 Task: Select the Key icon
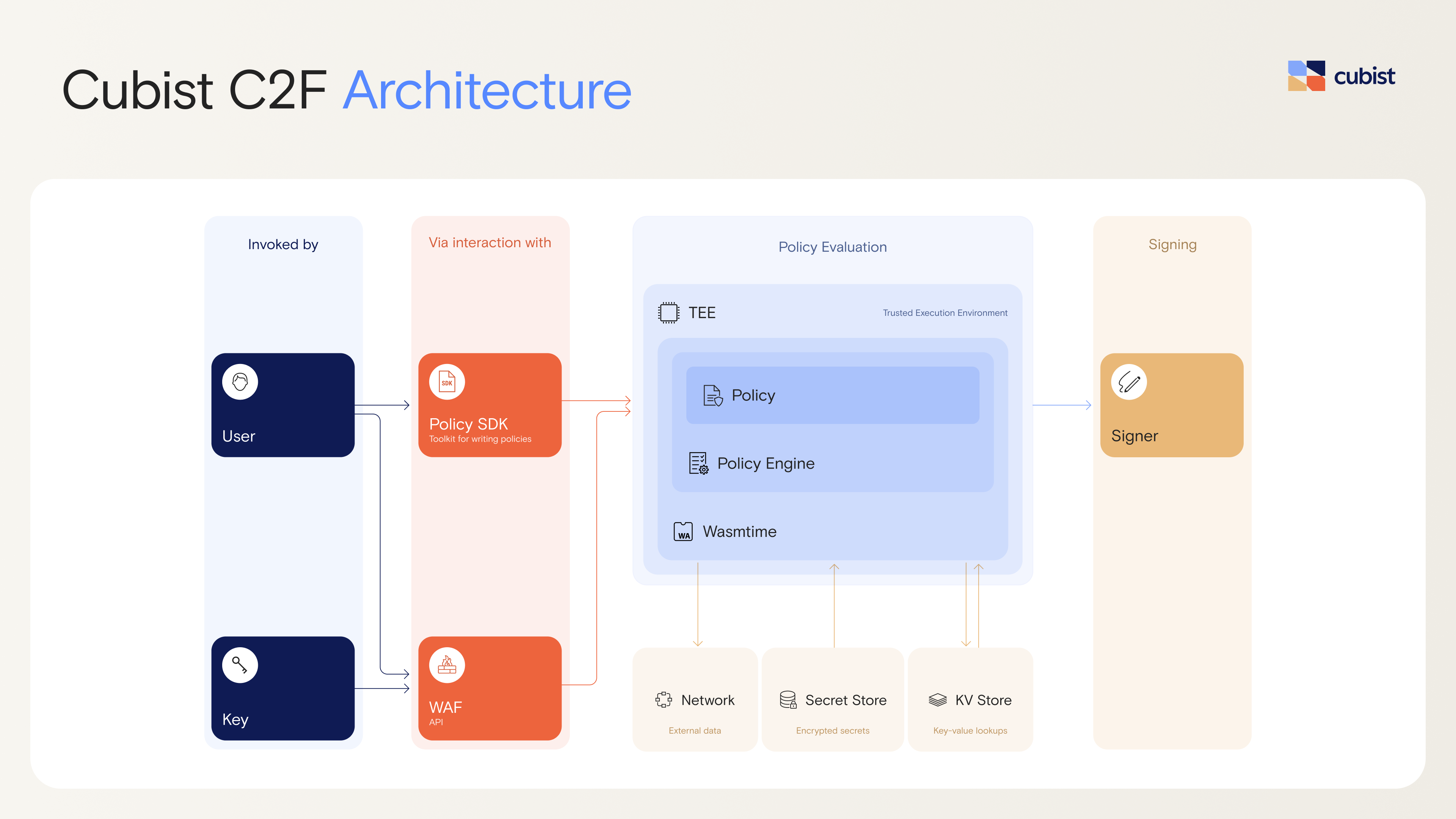click(240, 665)
